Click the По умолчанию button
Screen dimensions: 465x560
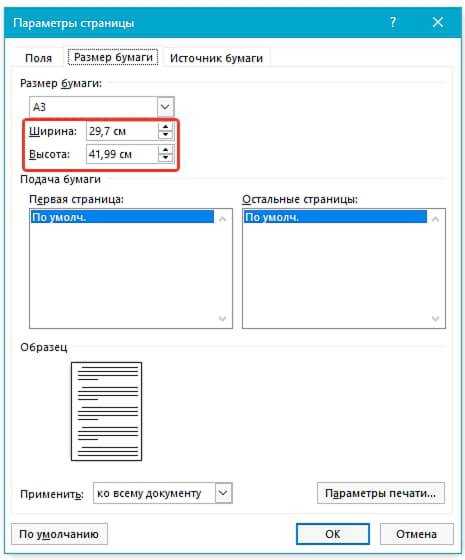[59, 534]
